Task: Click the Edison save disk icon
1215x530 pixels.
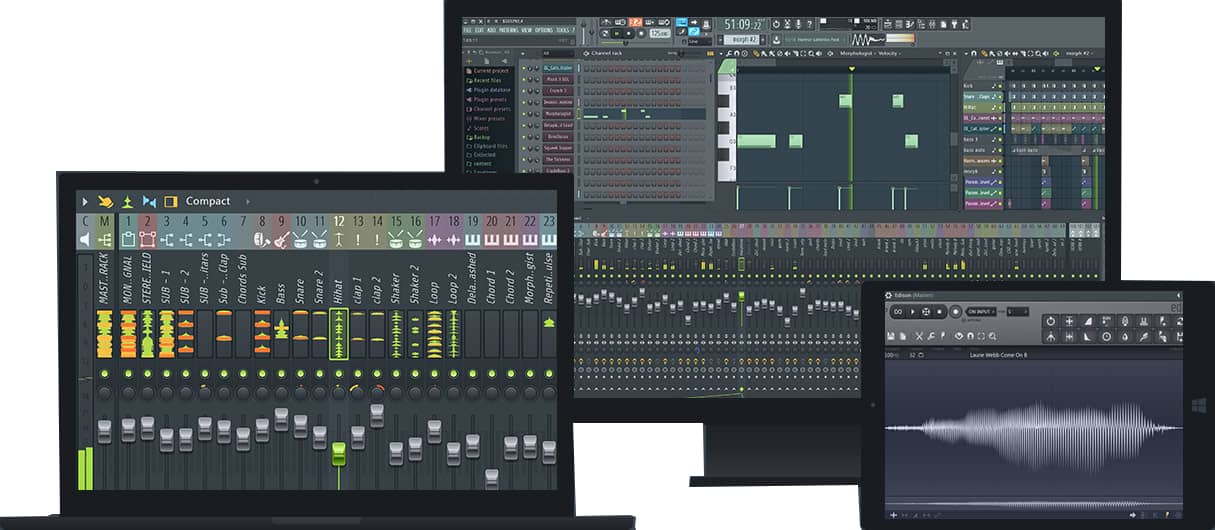Action: (891, 336)
